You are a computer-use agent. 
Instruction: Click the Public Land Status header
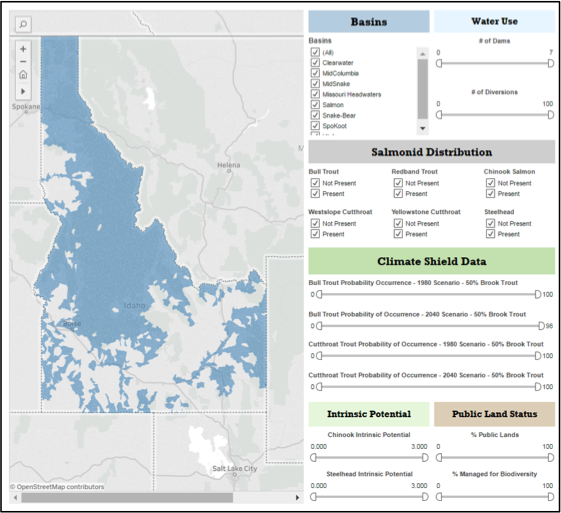pyautogui.click(x=494, y=414)
